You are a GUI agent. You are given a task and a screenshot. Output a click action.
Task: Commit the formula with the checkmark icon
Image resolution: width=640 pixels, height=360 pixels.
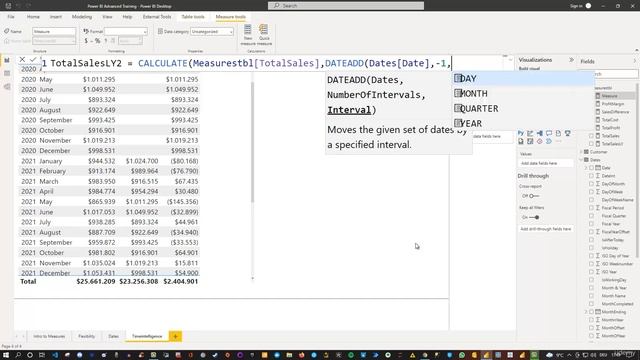coord(33,60)
